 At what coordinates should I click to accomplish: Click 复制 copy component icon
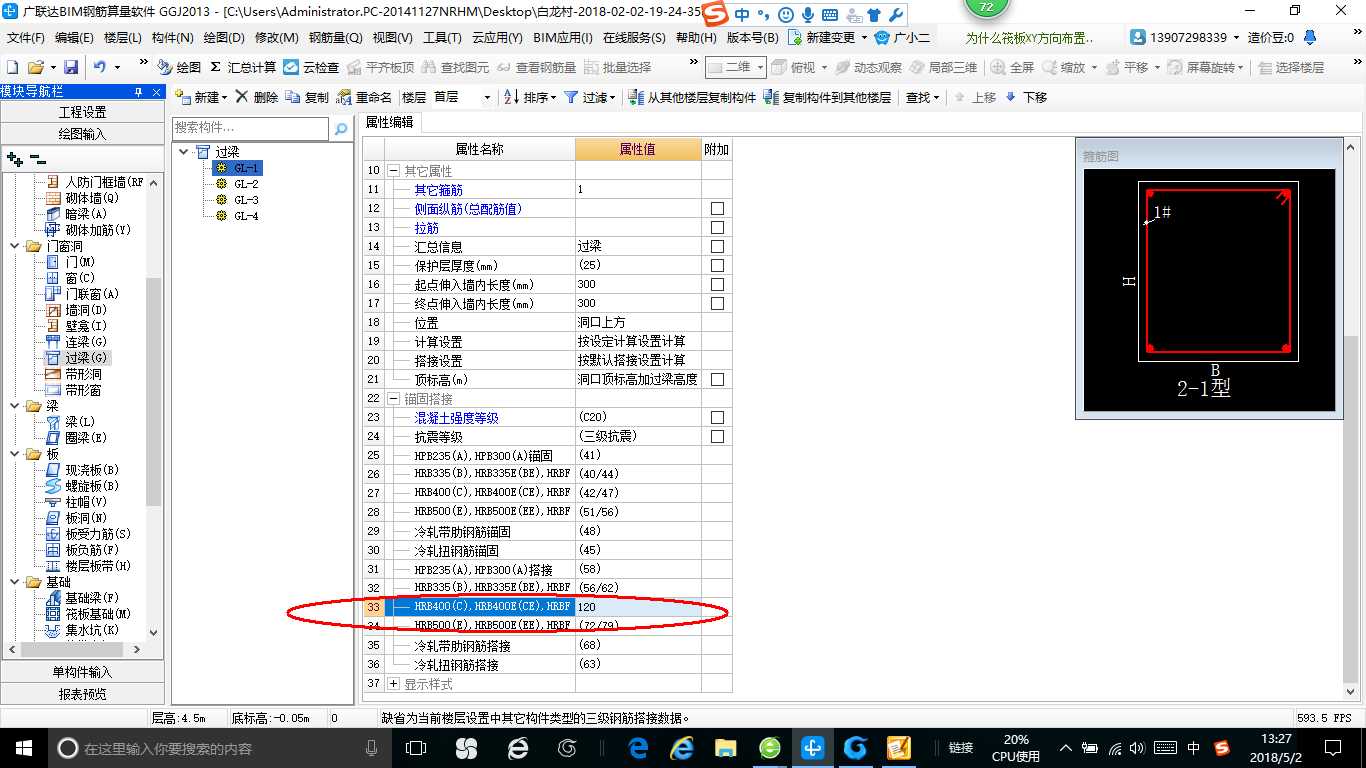(307, 97)
